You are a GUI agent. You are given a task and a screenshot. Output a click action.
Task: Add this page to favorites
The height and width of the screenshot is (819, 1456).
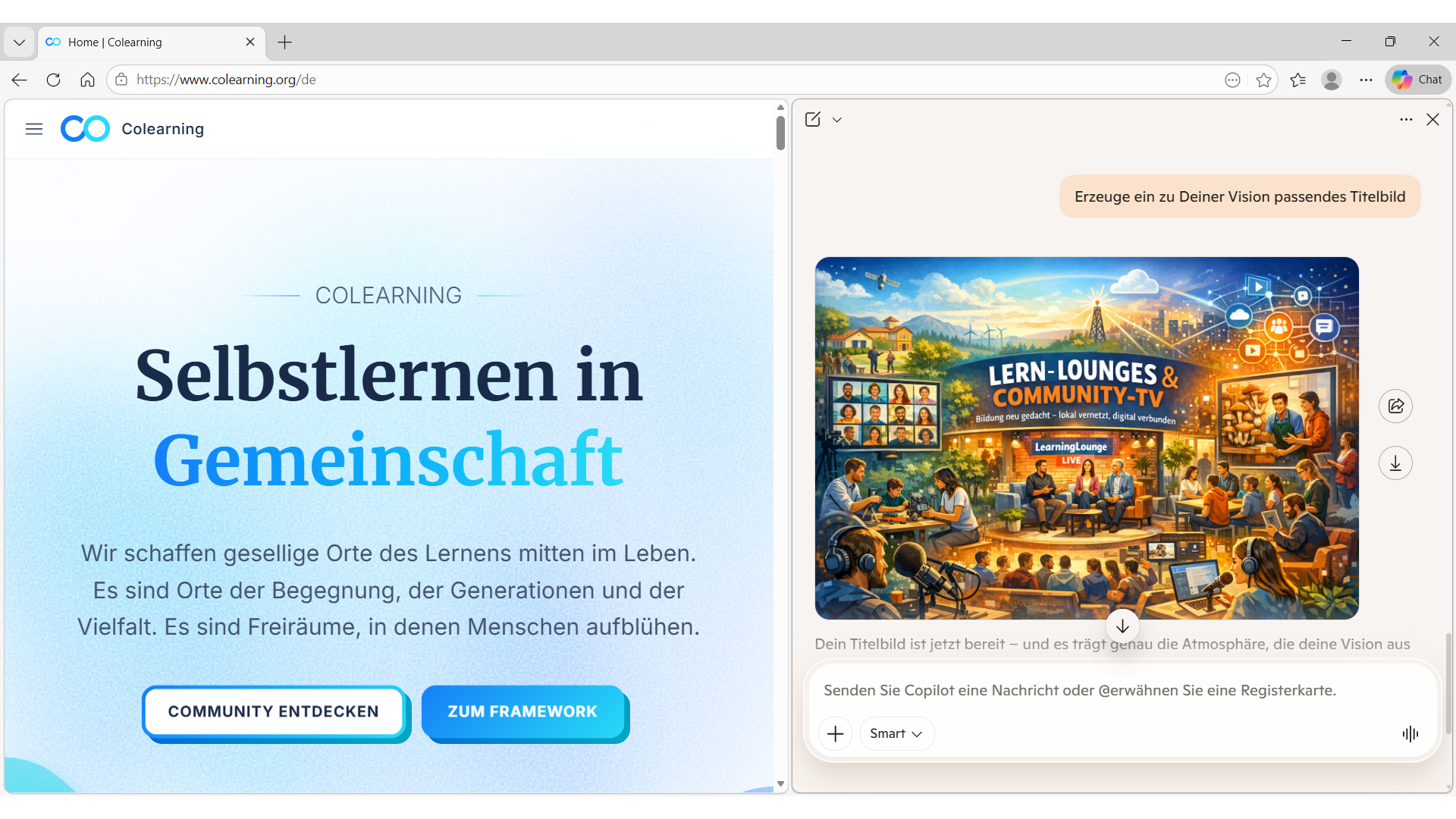[1263, 80]
